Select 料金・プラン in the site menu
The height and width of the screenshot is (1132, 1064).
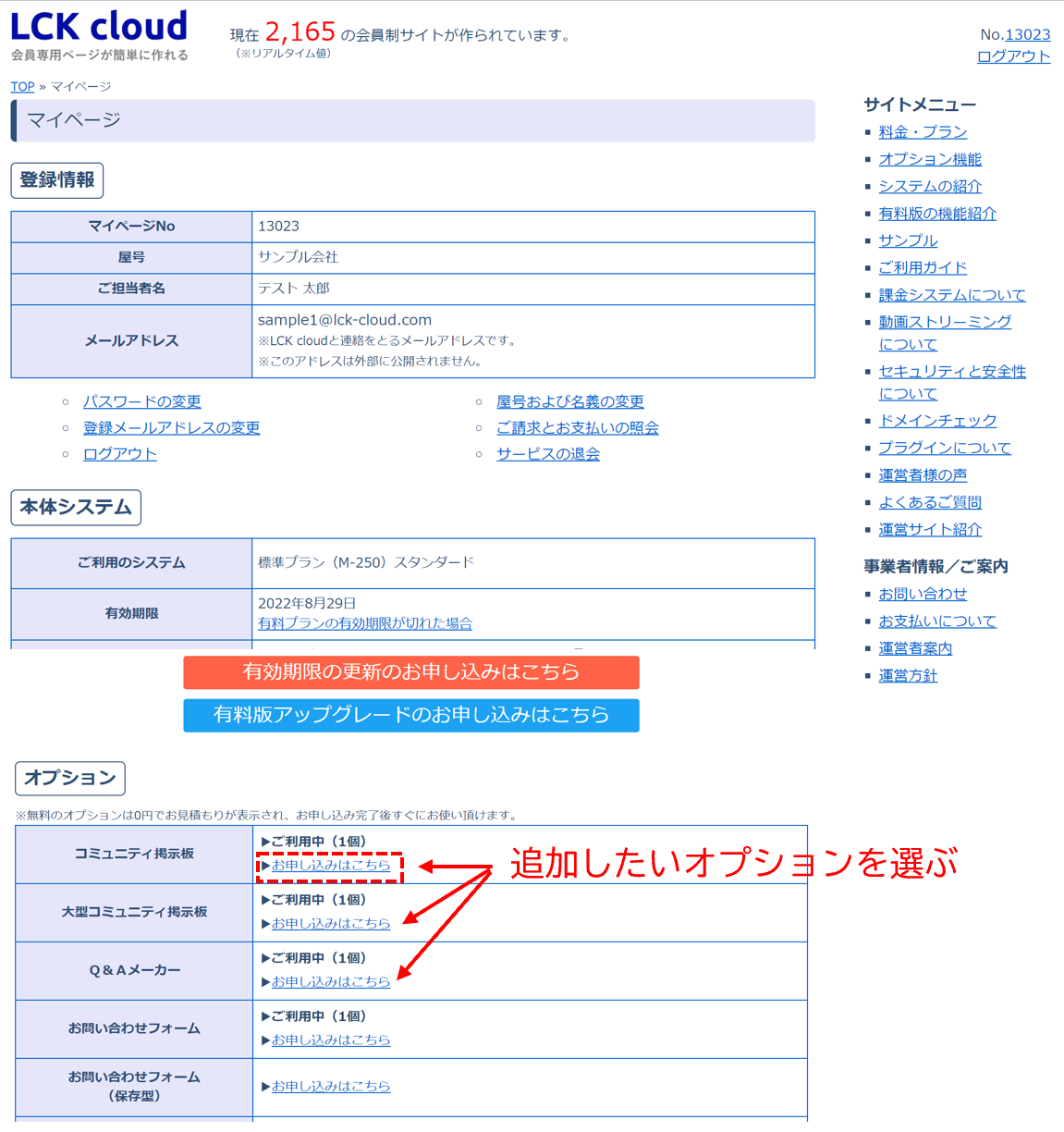pos(923,131)
